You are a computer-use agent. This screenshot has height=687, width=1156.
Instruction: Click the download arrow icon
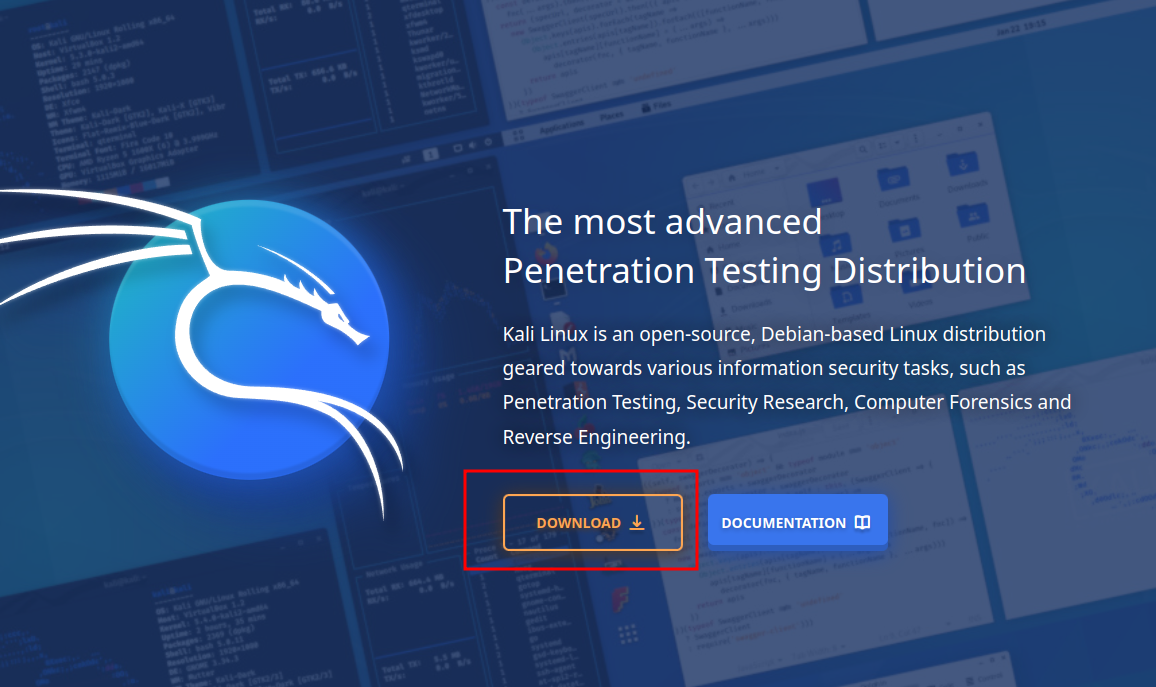(637, 522)
